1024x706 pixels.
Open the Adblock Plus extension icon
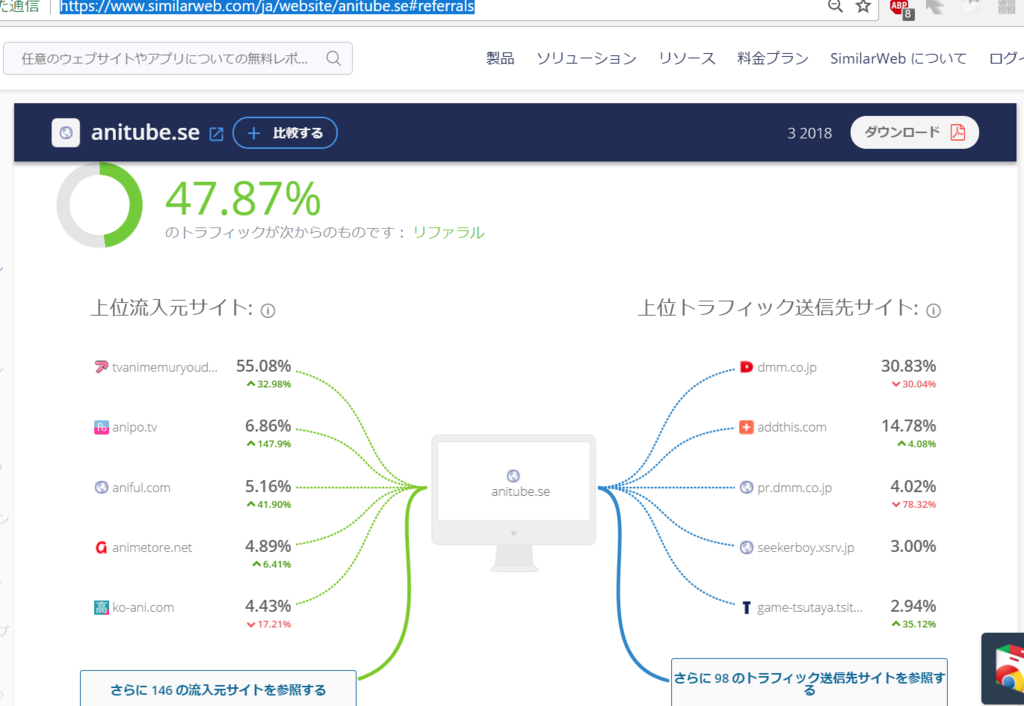click(x=901, y=8)
